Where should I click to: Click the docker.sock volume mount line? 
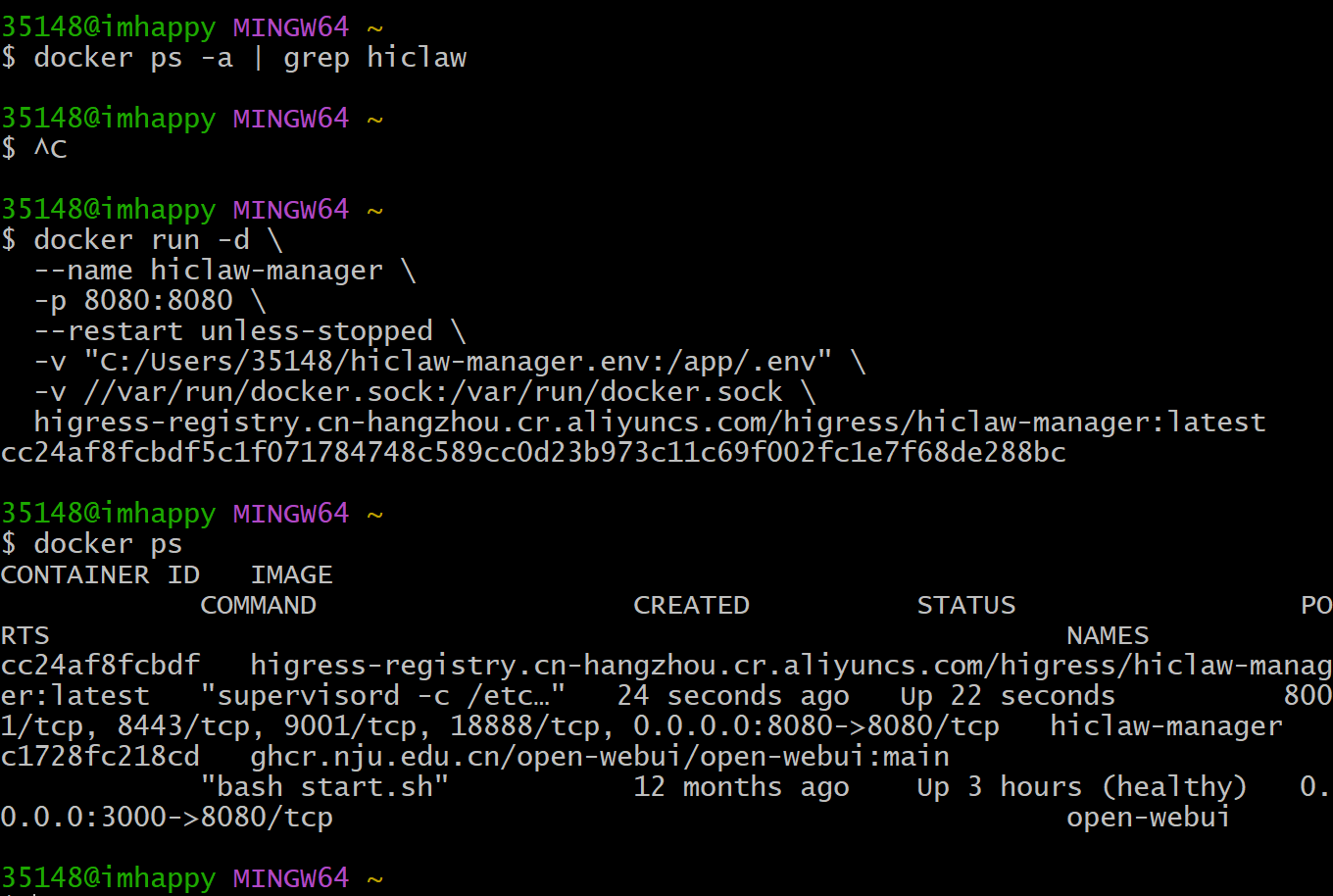tap(424, 392)
